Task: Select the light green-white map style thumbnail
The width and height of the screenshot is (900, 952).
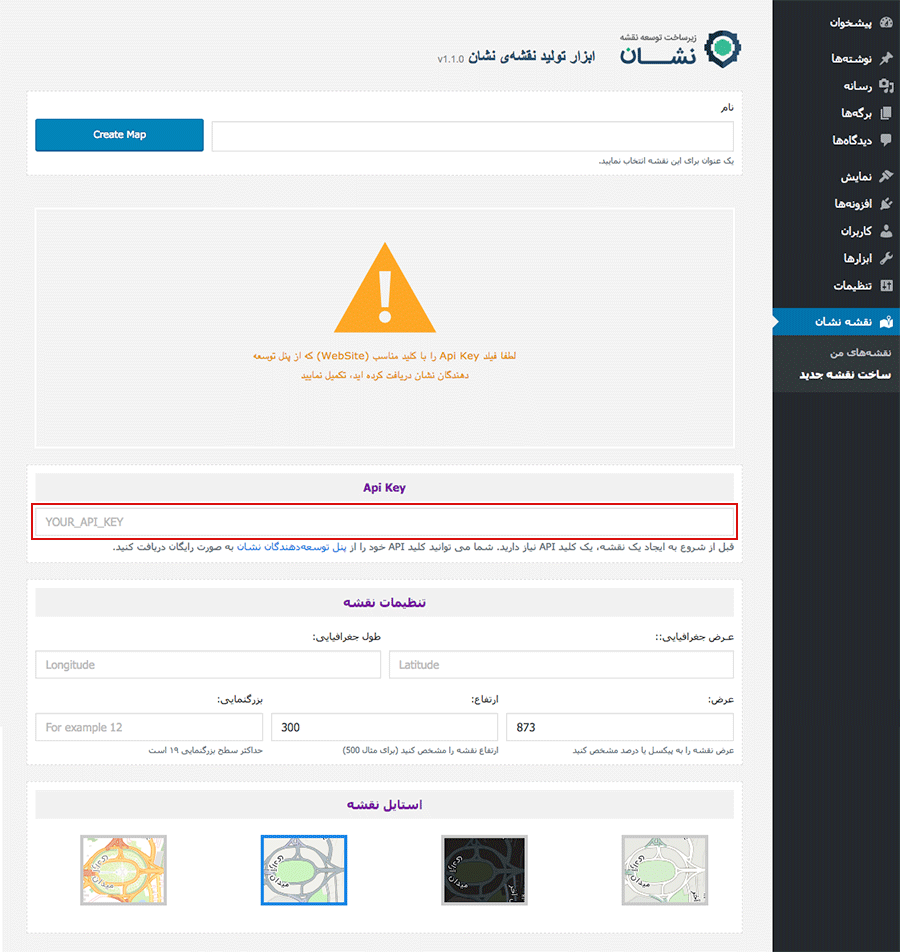Action: (664, 870)
